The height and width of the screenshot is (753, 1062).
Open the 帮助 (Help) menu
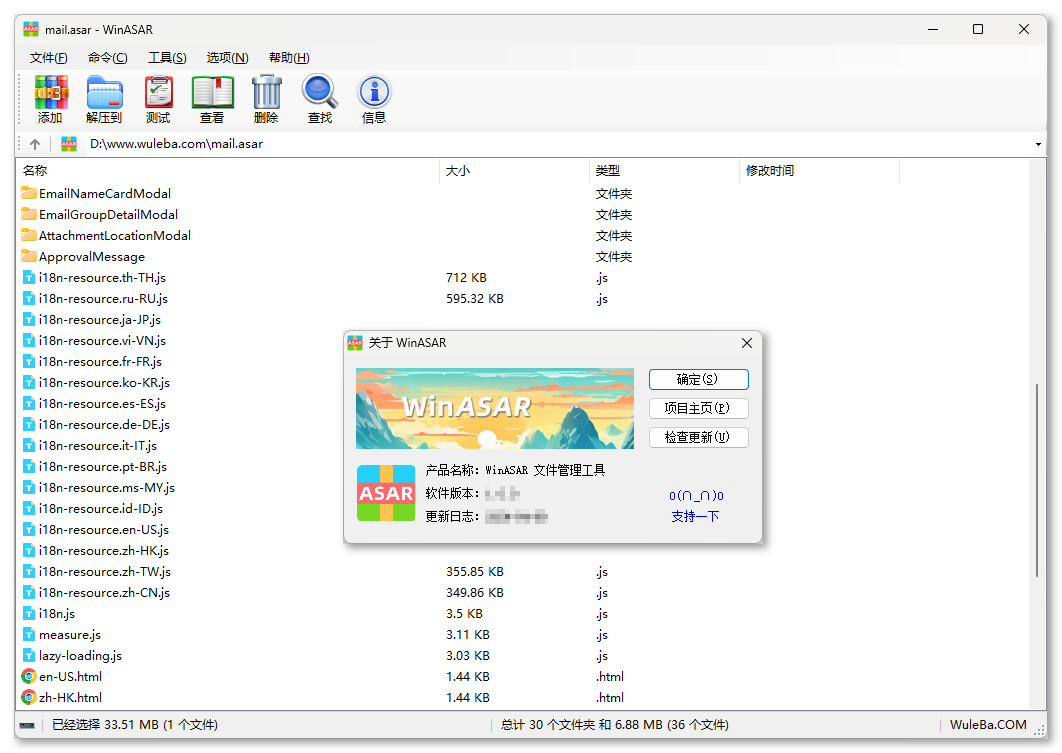[x=288, y=57]
